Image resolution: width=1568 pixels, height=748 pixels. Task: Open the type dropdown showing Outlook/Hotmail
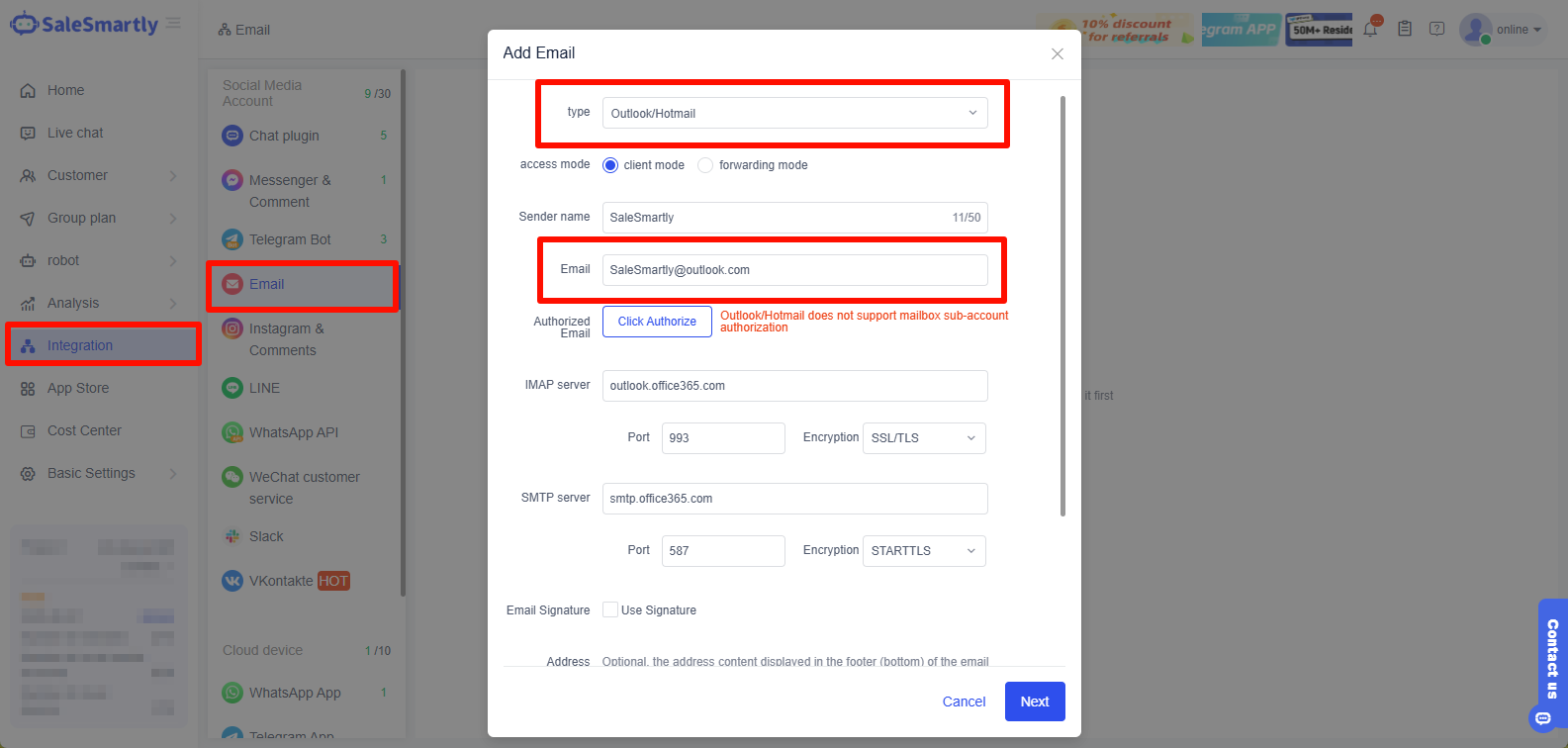795,113
